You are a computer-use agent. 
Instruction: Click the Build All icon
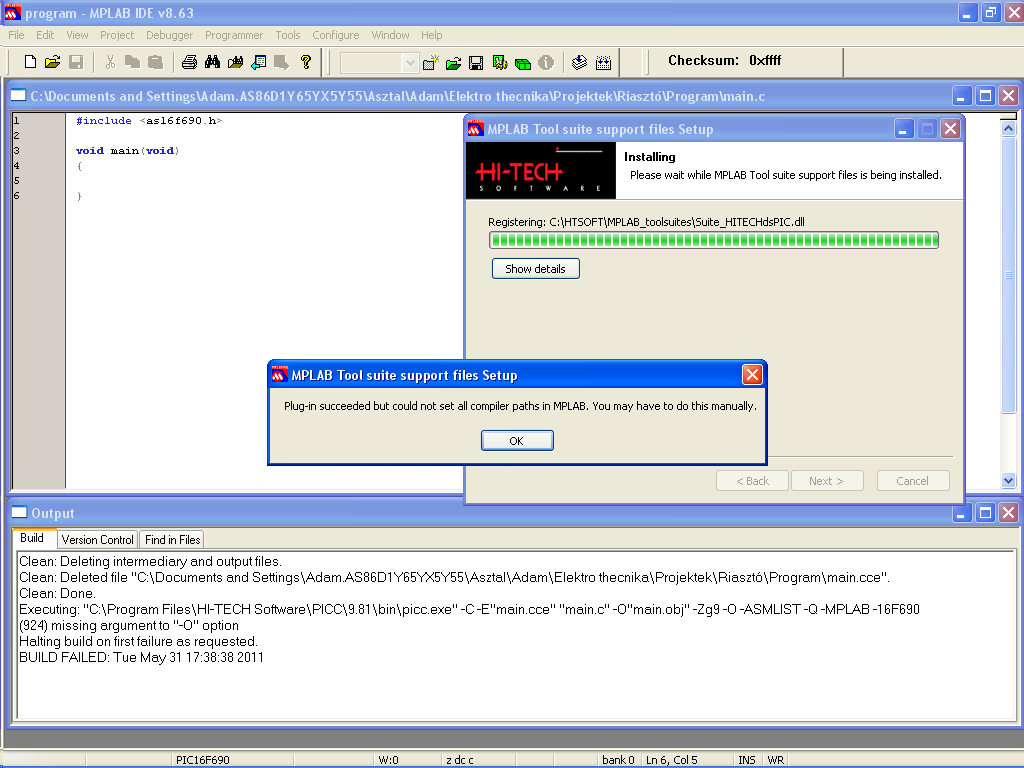(603, 63)
